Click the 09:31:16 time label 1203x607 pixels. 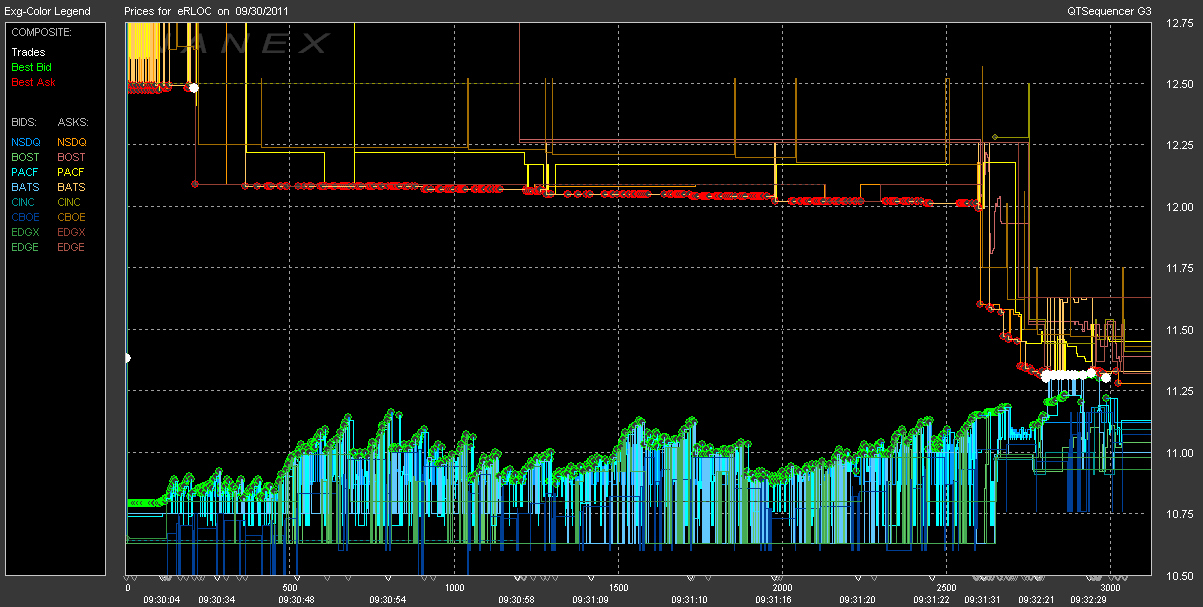point(773,599)
